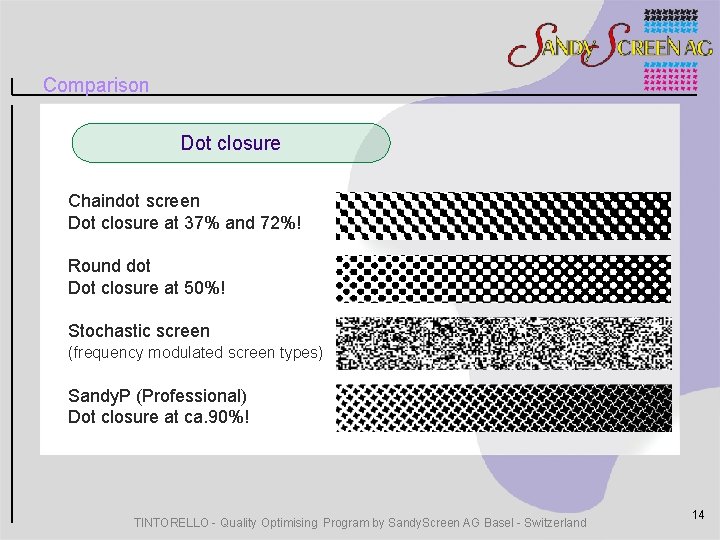Click the chaindot screen pattern strip
Image resolution: width=720 pixels, height=540 pixels.
coord(503,216)
